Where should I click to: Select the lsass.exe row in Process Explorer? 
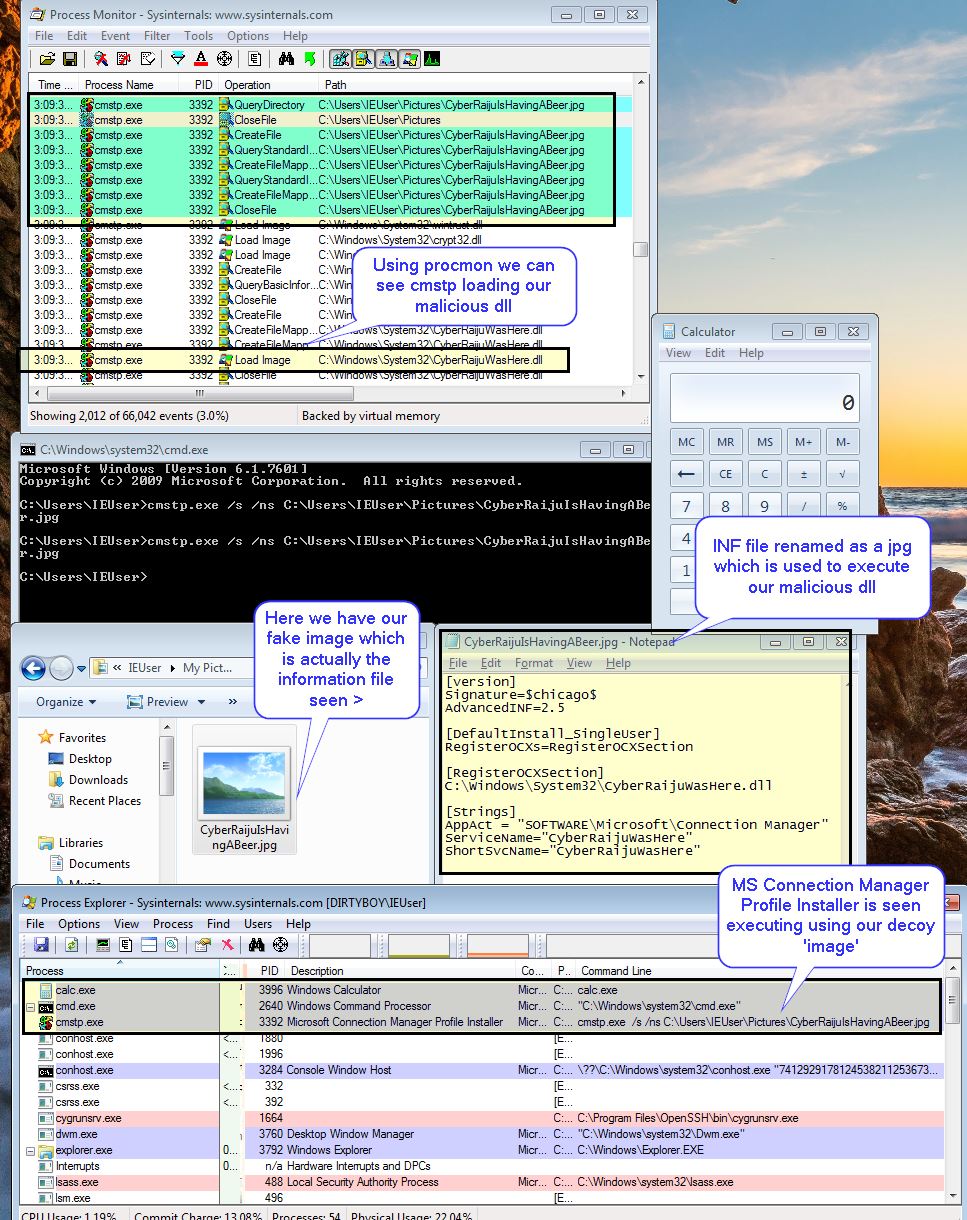click(x=480, y=1182)
